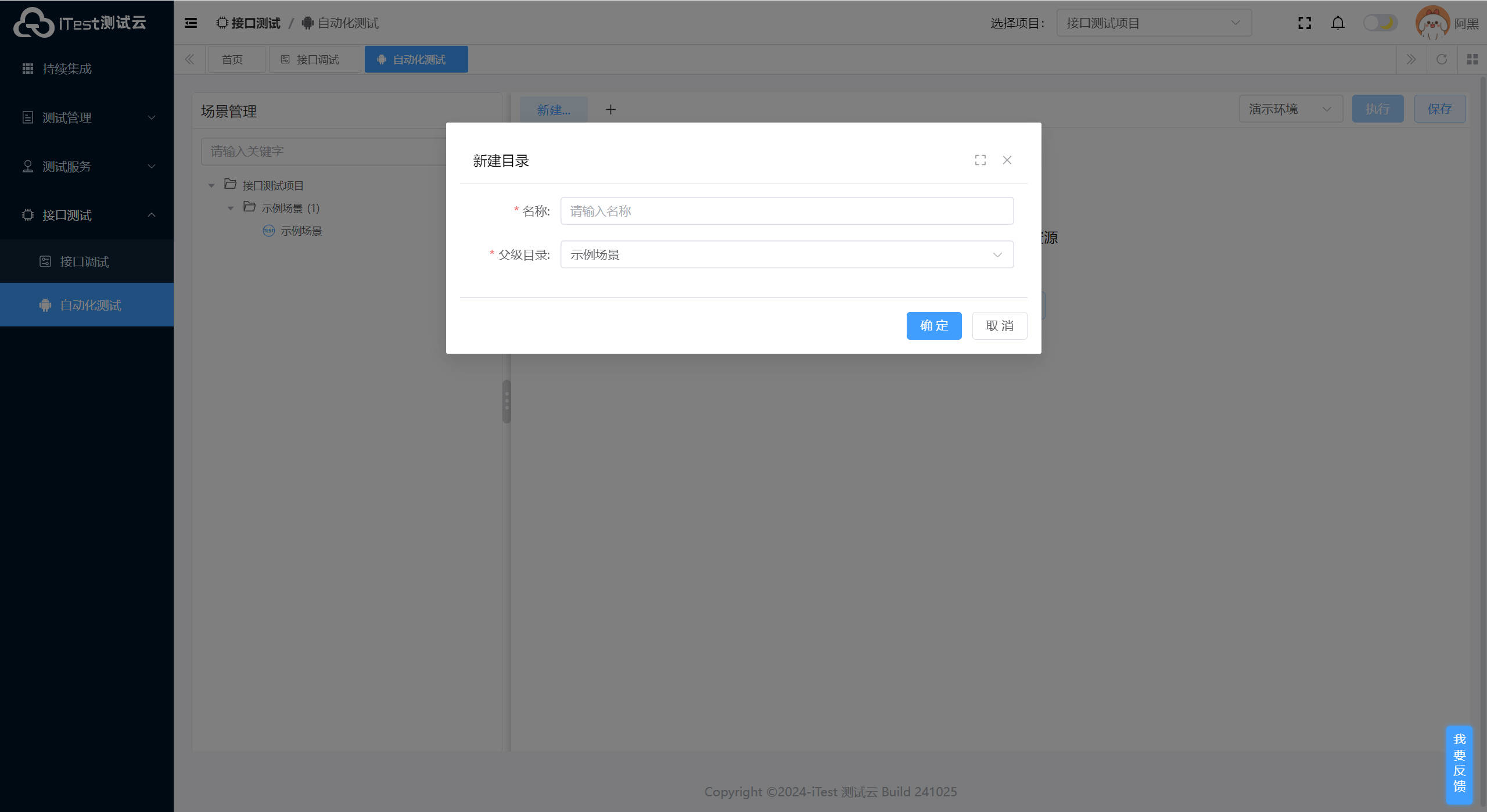Maximize the 新建目录 dialog
The height and width of the screenshot is (812, 1487).
(980, 160)
